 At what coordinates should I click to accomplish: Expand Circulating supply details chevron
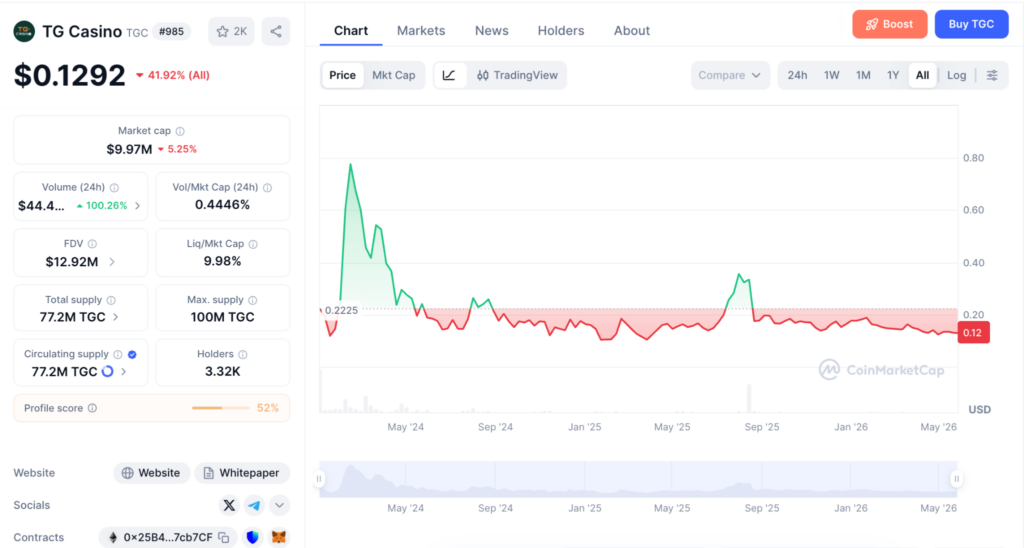tap(123, 372)
